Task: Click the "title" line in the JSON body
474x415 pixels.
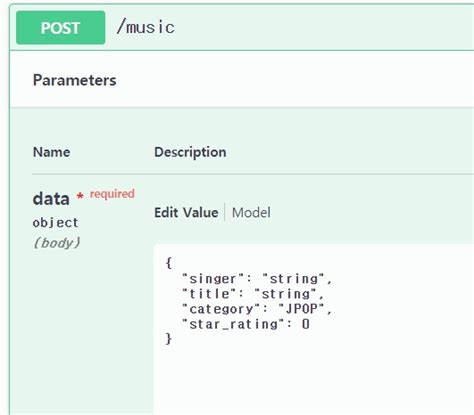Action: (252, 294)
